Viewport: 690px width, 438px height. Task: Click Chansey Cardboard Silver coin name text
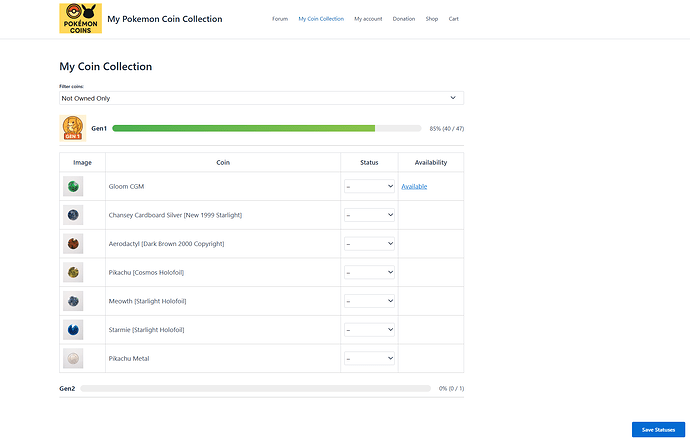coord(175,215)
